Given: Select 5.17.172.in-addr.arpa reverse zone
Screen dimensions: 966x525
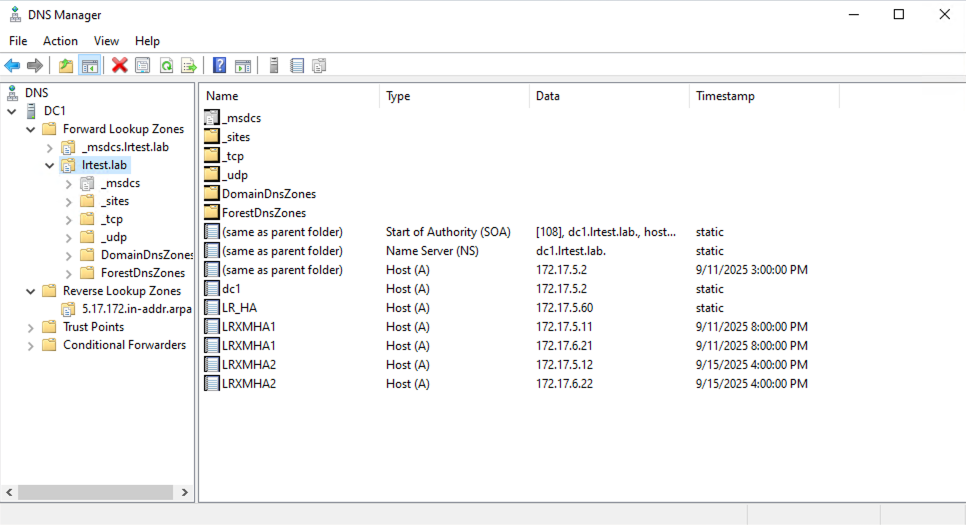Looking at the screenshot, I should coord(134,309).
